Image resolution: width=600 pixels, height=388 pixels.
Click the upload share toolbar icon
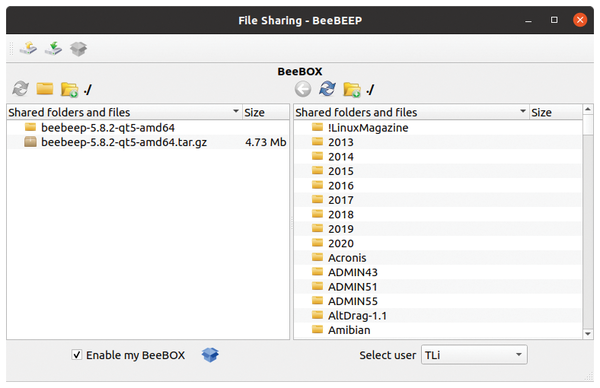coord(28,49)
